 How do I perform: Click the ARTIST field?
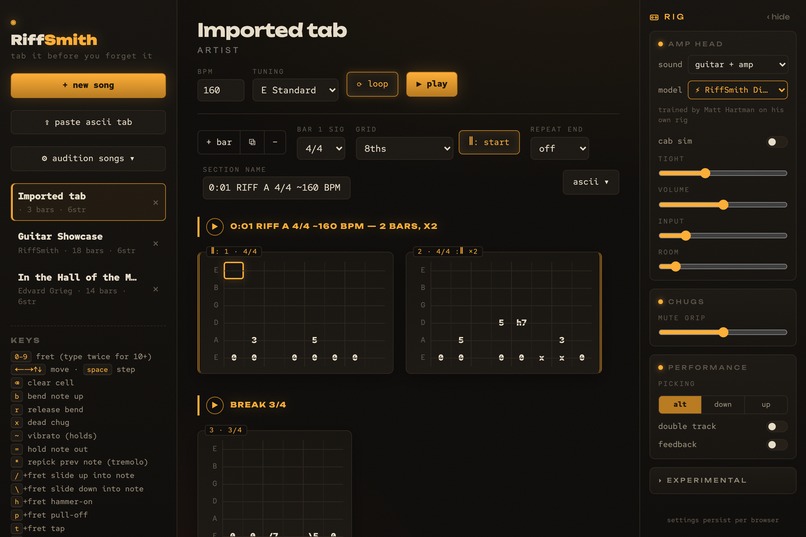[x=218, y=50]
